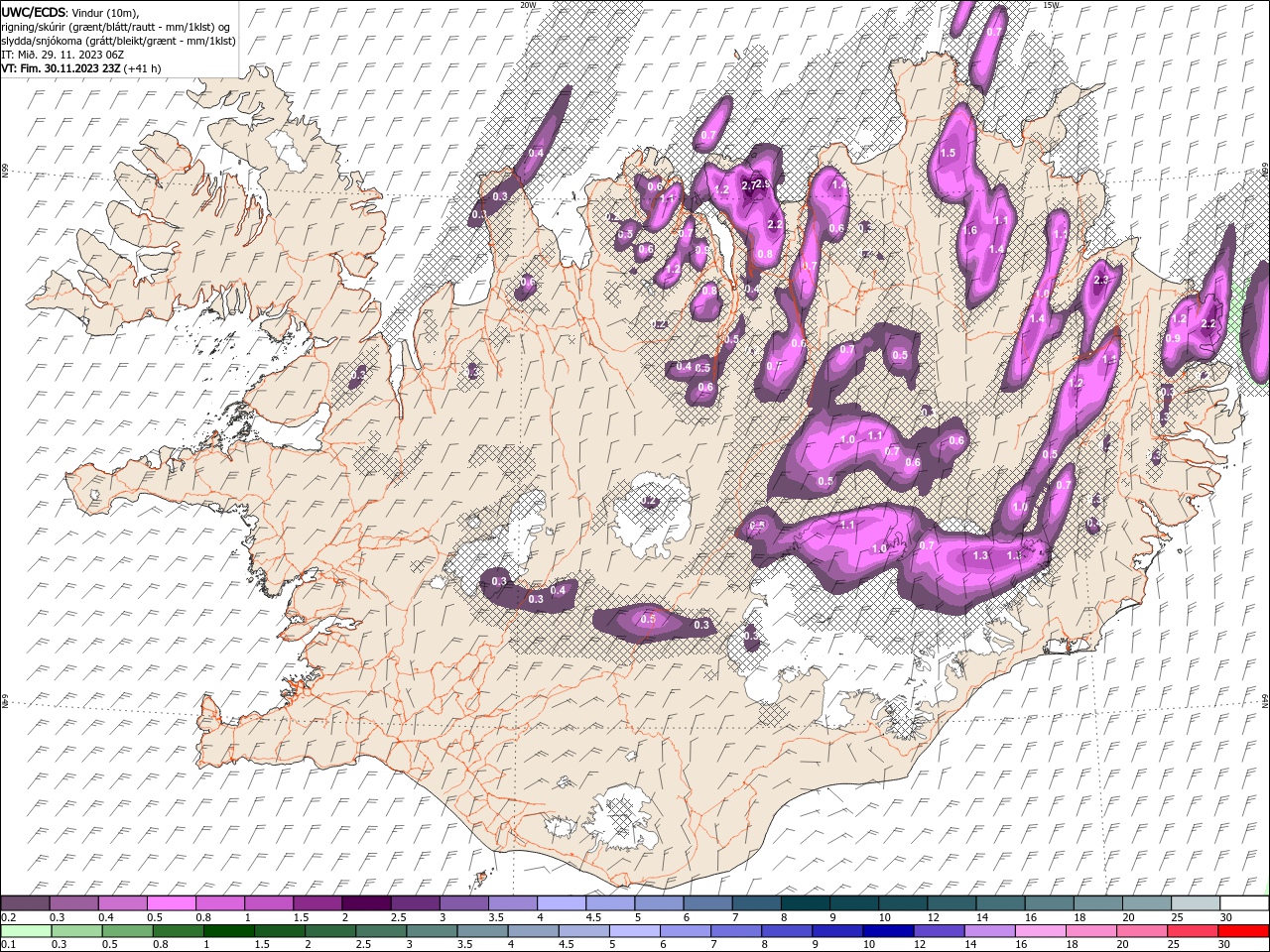
Task: Select the dark purple upper swatch between 2 and 2.5
Action: pos(365,903)
